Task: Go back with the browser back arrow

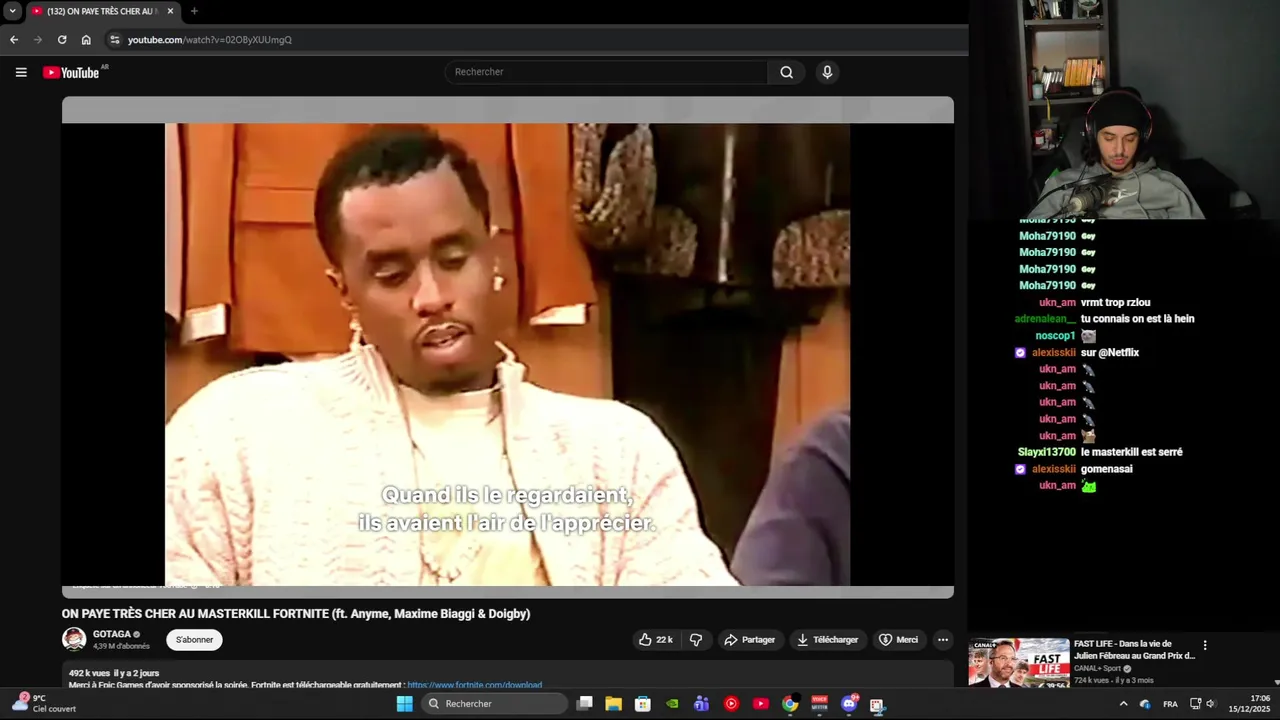Action: point(14,40)
